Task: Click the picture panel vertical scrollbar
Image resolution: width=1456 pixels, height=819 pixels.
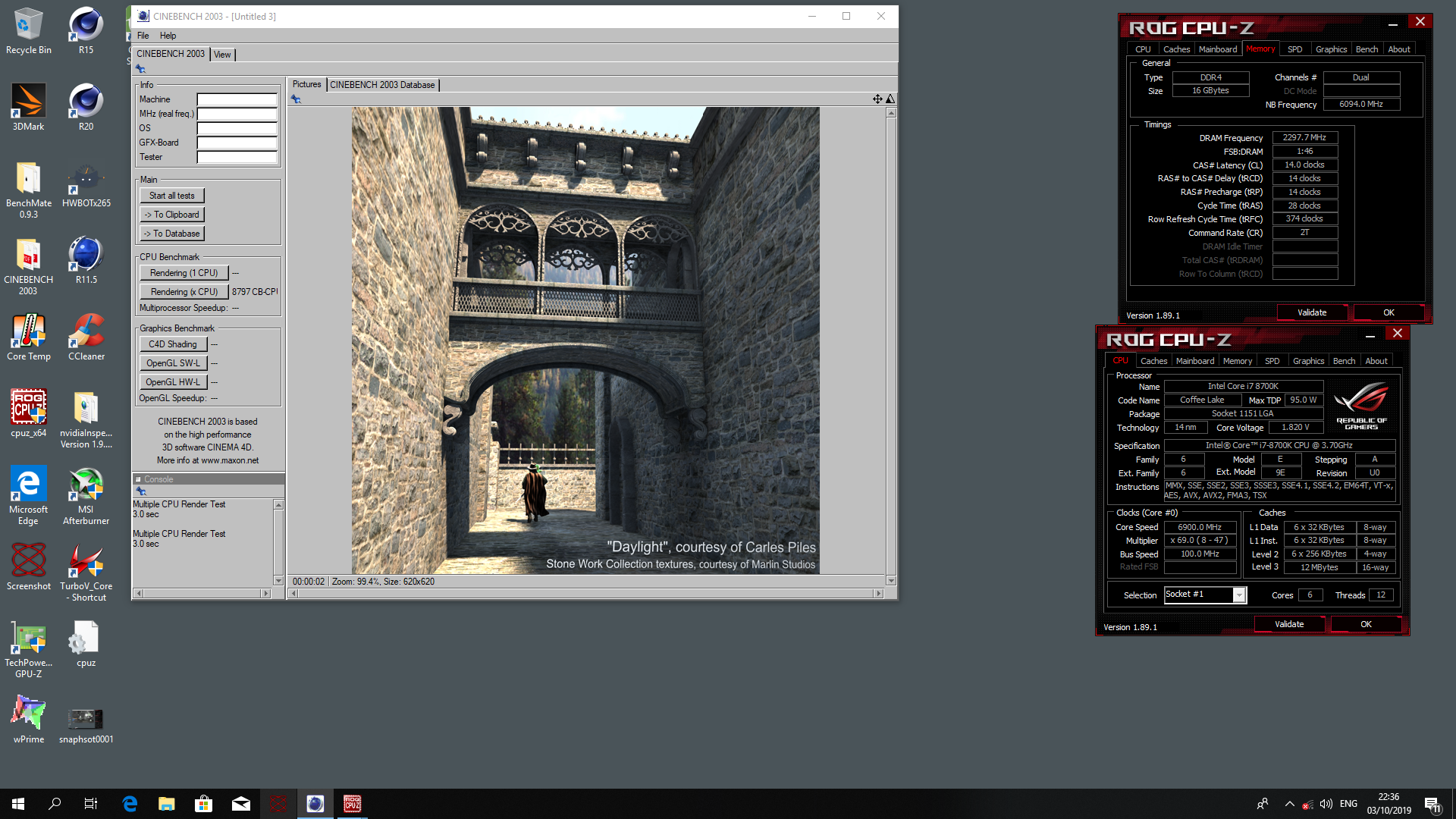Action: (x=891, y=347)
